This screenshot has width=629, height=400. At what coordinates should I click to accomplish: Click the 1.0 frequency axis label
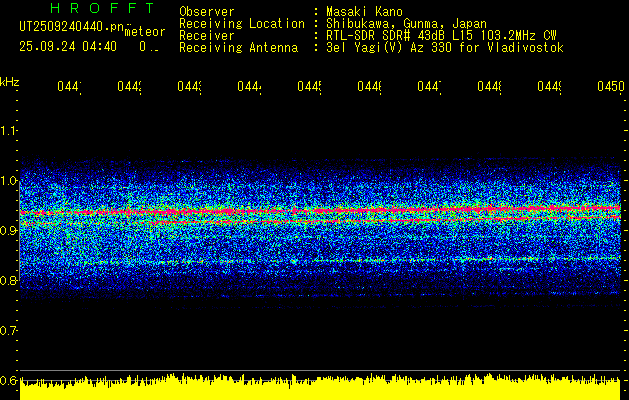[9, 181]
